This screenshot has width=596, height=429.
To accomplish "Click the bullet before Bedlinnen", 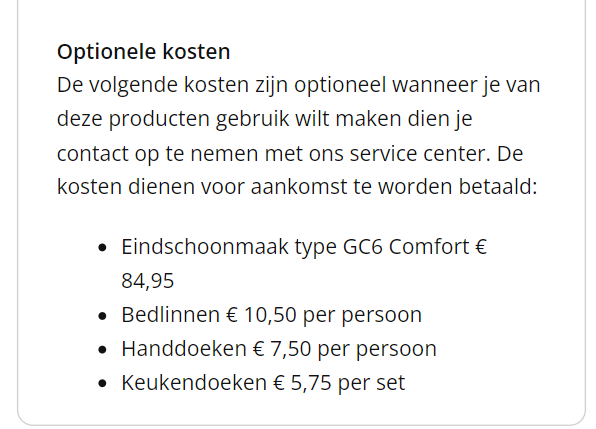I will 102,316.
